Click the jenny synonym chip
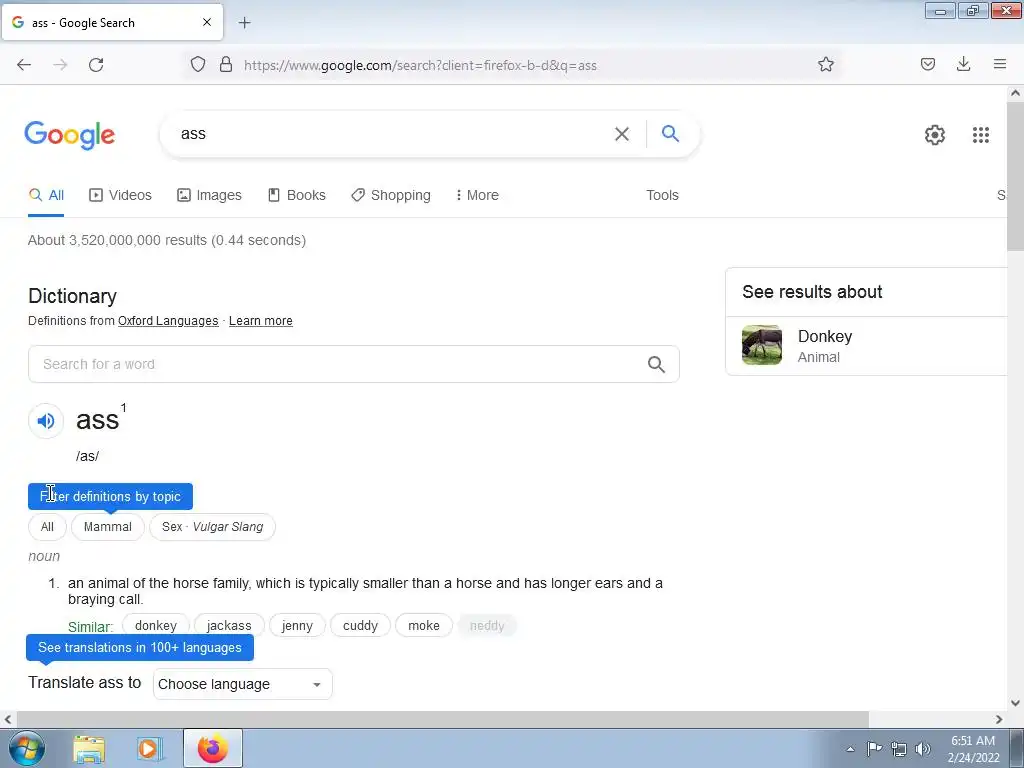The image size is (1024, 768). (297, 626)
